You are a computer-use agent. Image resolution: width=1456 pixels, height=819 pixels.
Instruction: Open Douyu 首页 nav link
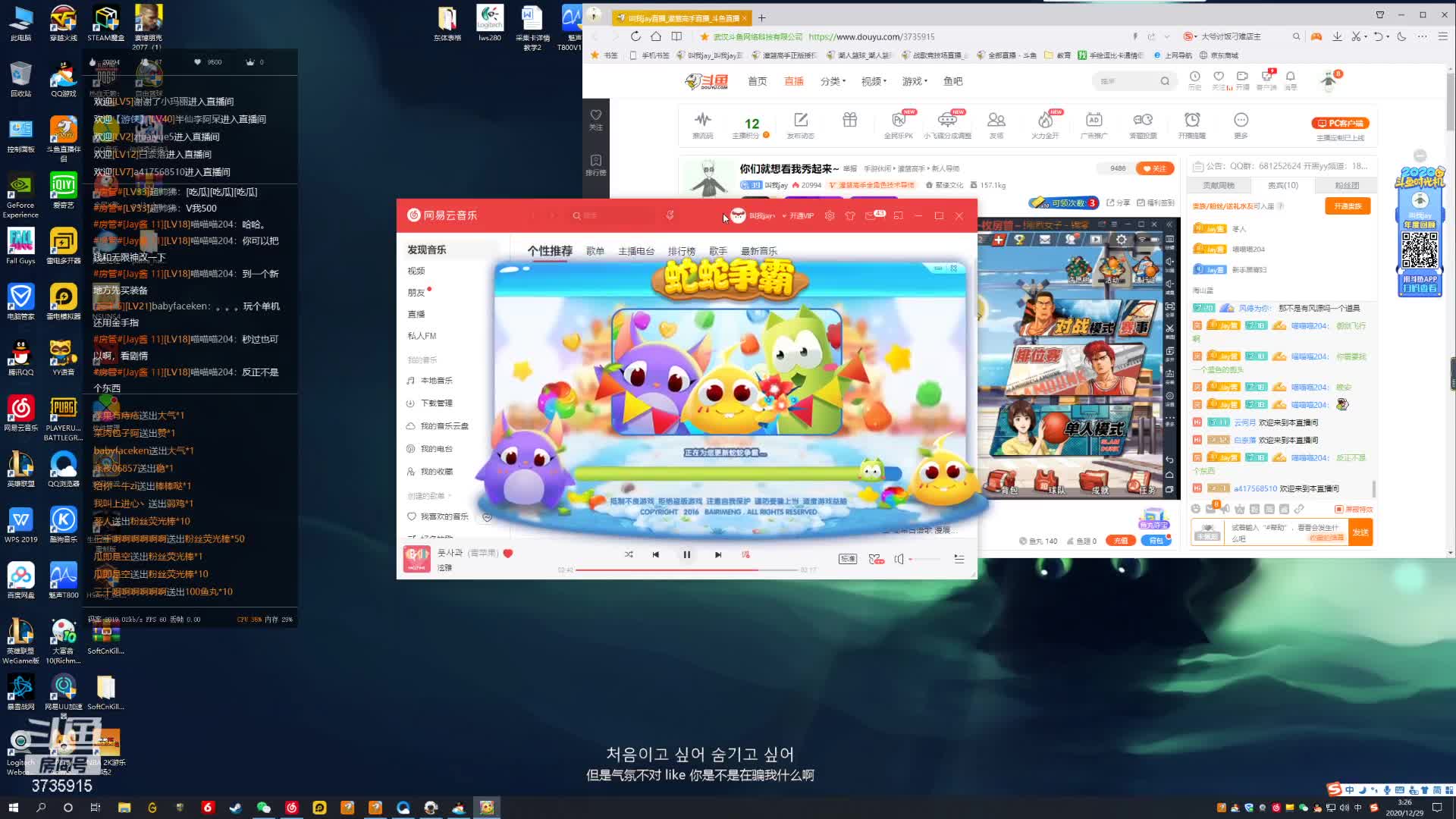(757, 81)
